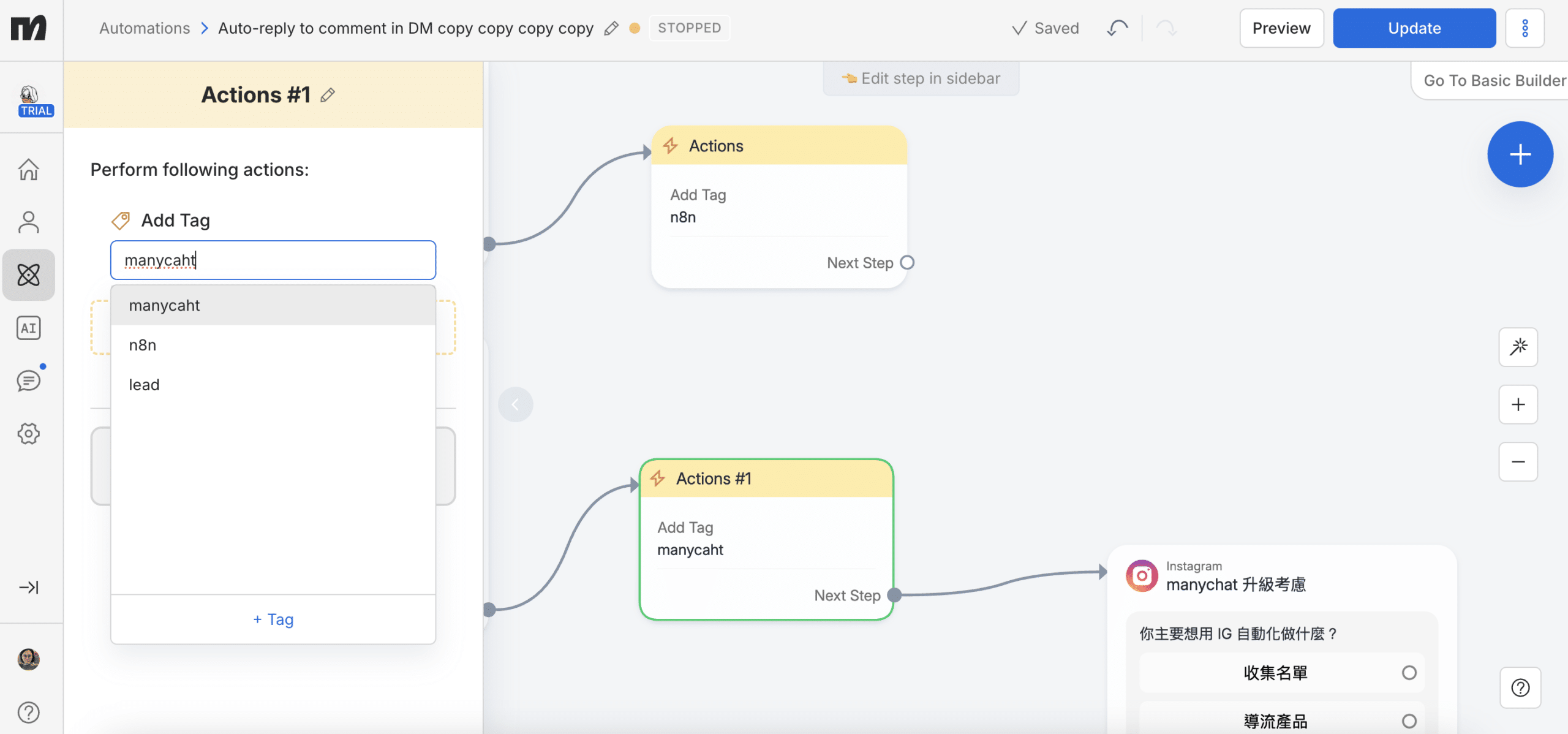This screenshot has width=1568, height=734.
Task: Add new step with blue plus button
Action: [x=1520, y=154]
